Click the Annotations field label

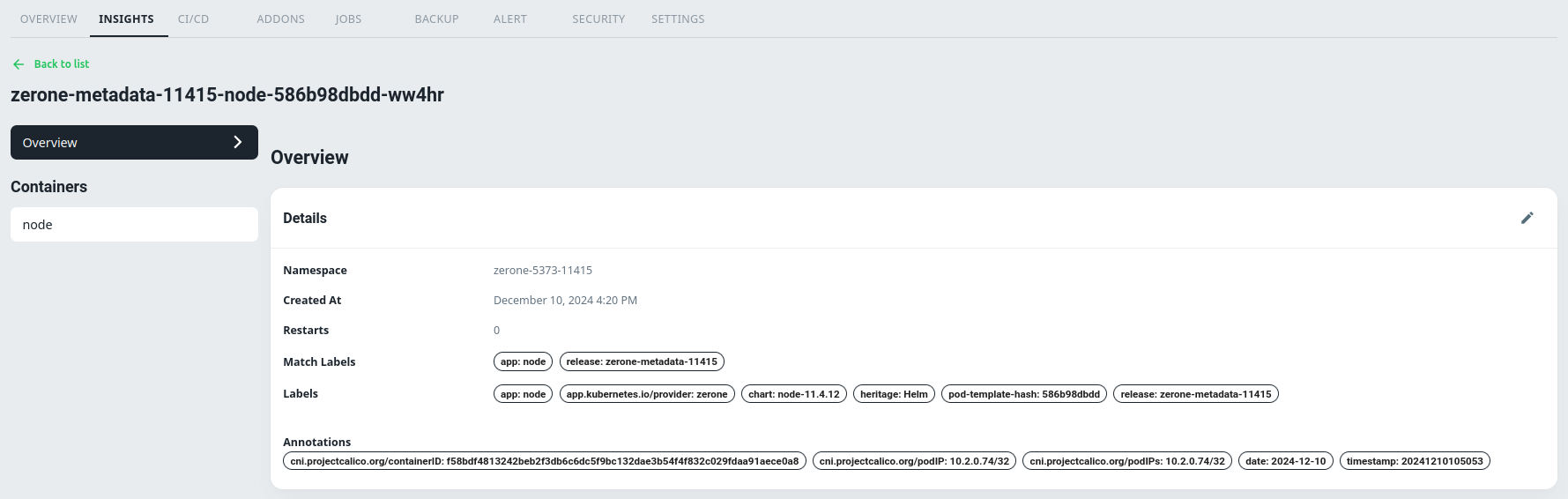(x=316, y=442)
